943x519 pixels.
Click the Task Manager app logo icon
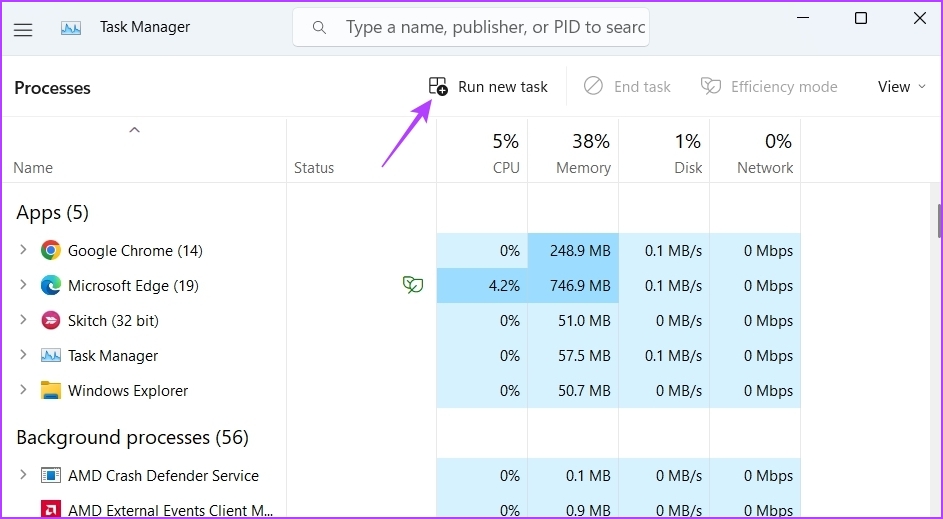[71, 28]
